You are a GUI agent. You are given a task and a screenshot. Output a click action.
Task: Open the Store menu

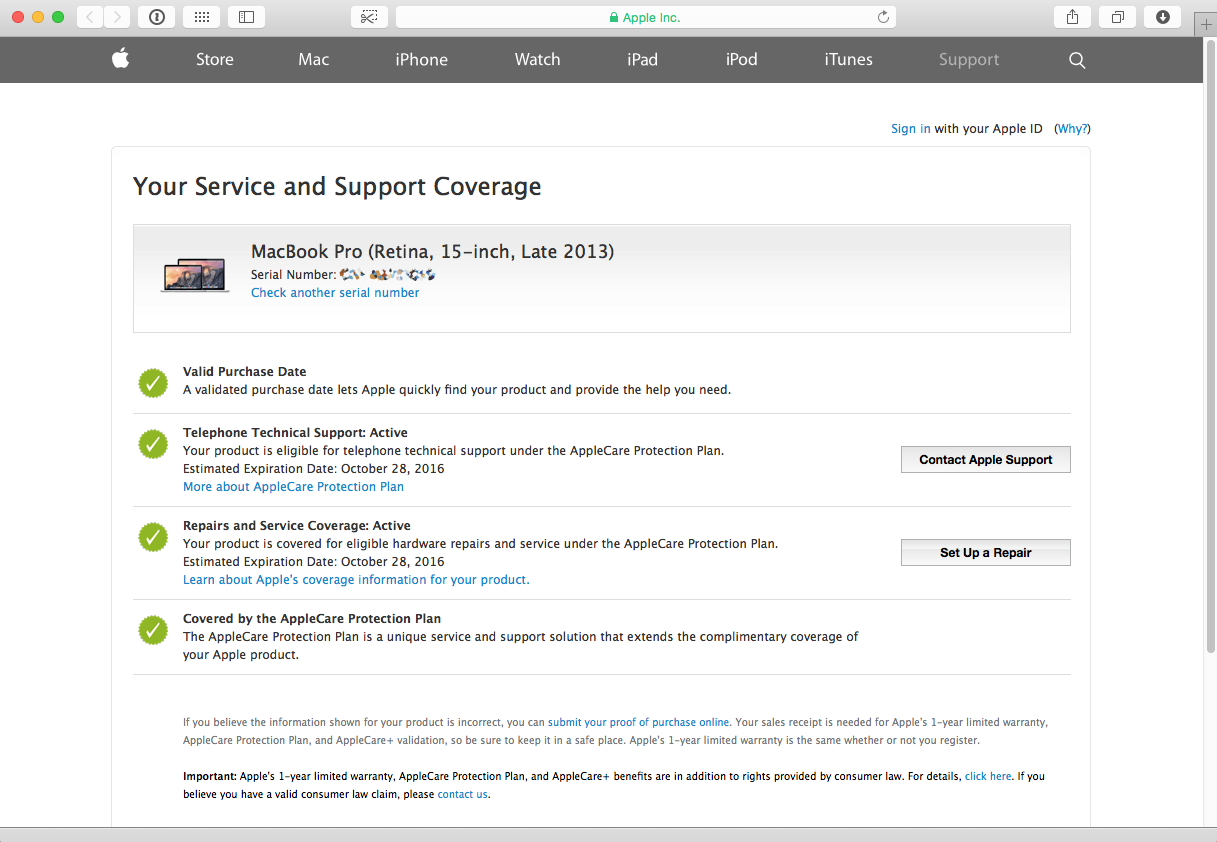coord(215,59)
